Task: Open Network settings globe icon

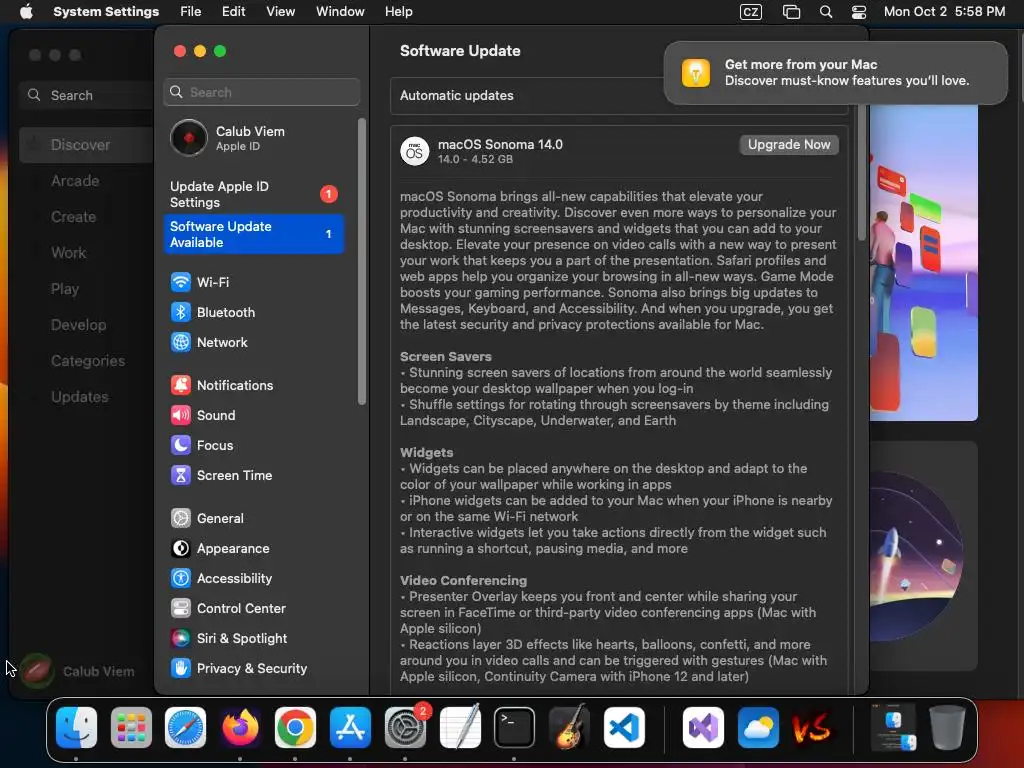Action: [x=180, y=342]
